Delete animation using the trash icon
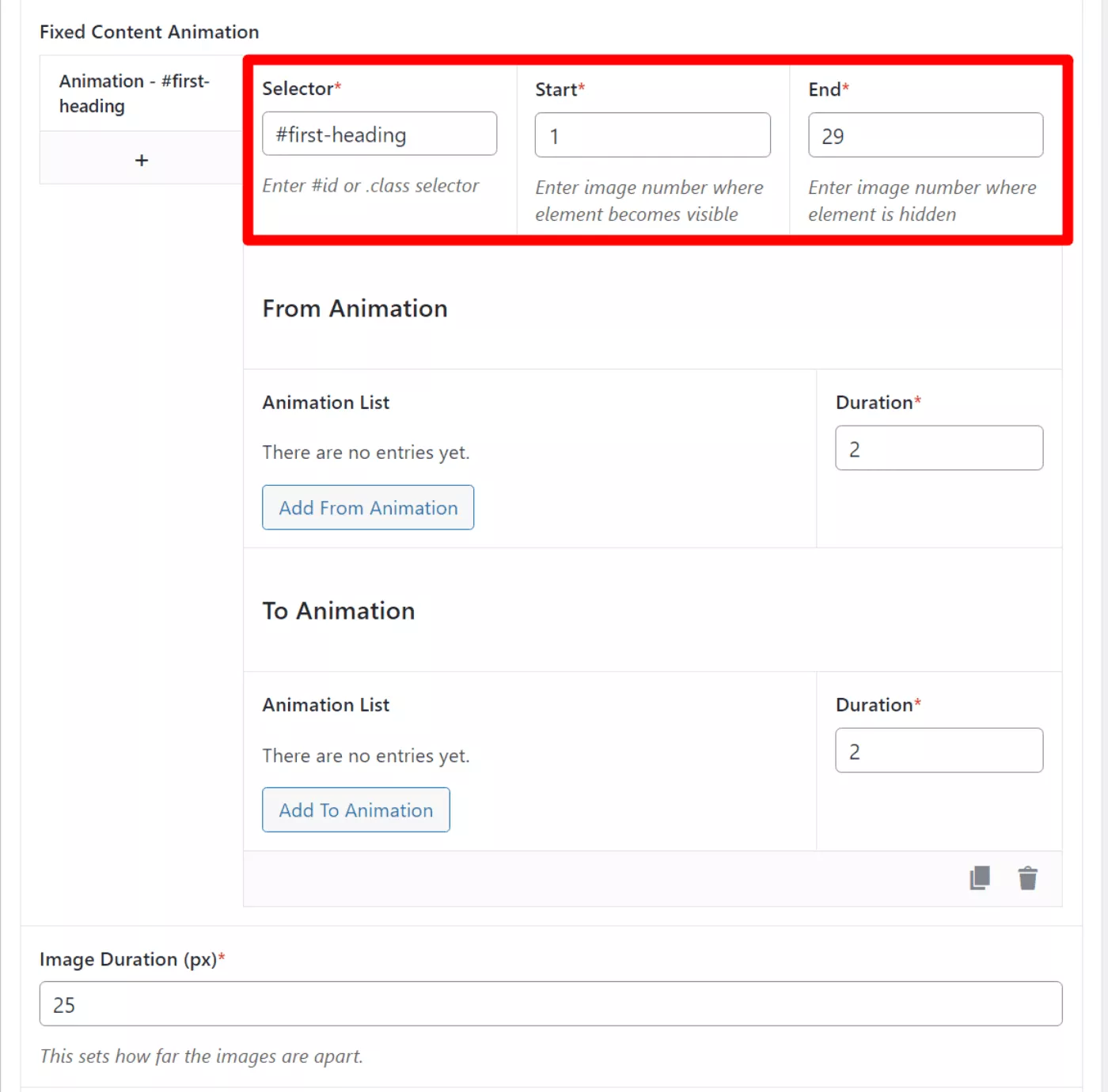This screenshot has height=1092, width=1108. 1027,878
